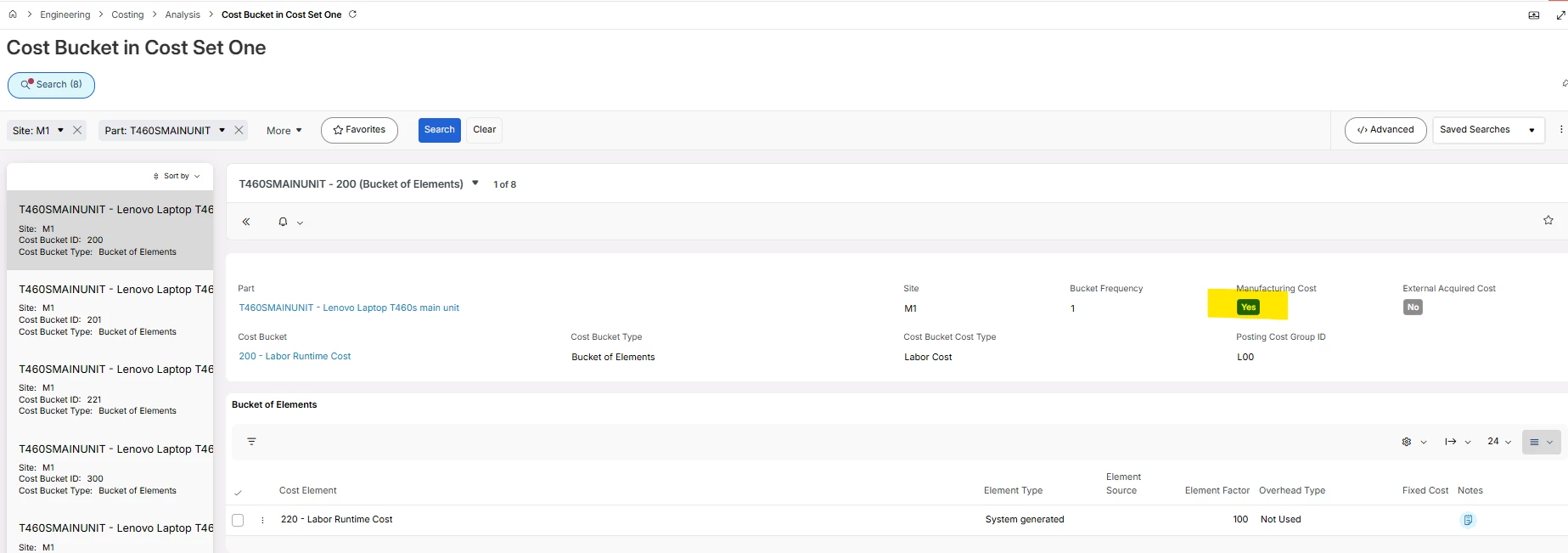Sort by the Element Factor column header
The width and height of the screenshot is (1568, 553).
(1217, 491)
